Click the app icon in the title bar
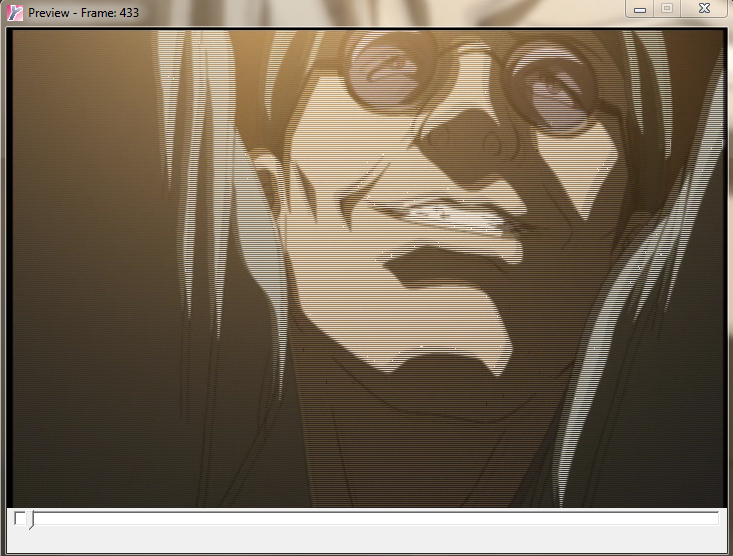Viewport: 733px width, 556px height. 15,13
